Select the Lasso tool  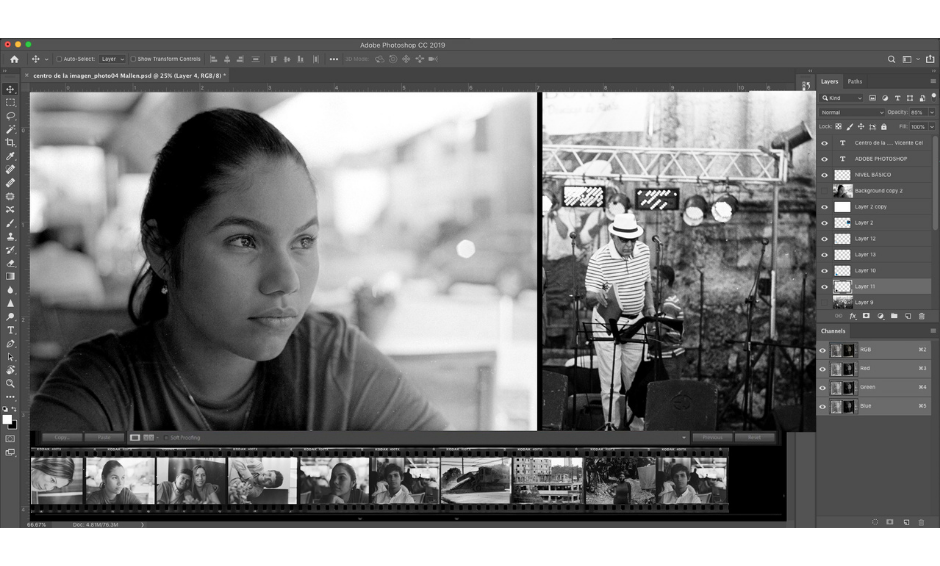pos(11,116)
